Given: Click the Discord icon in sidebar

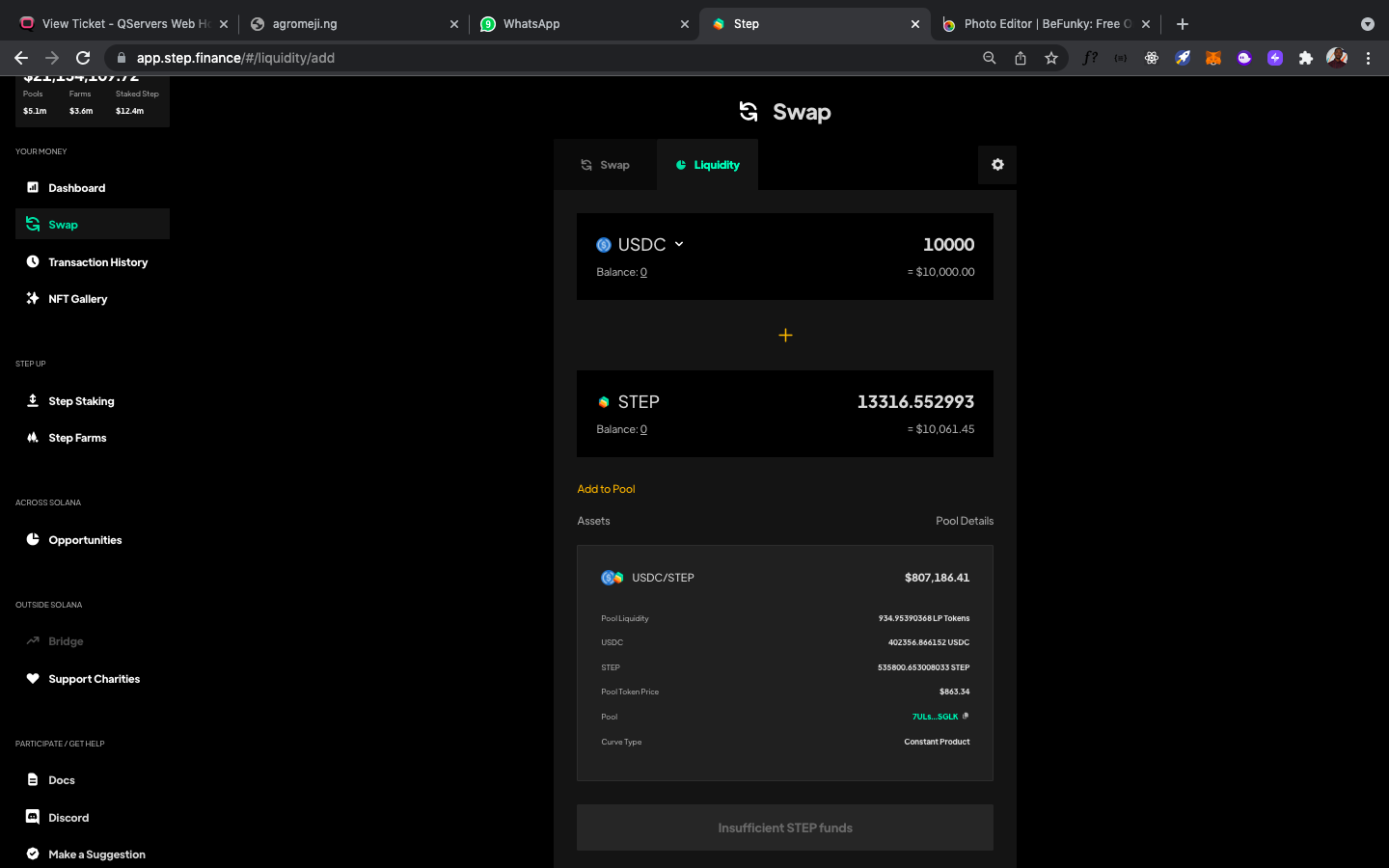Looking at the screenshot, I should point(33,817).
